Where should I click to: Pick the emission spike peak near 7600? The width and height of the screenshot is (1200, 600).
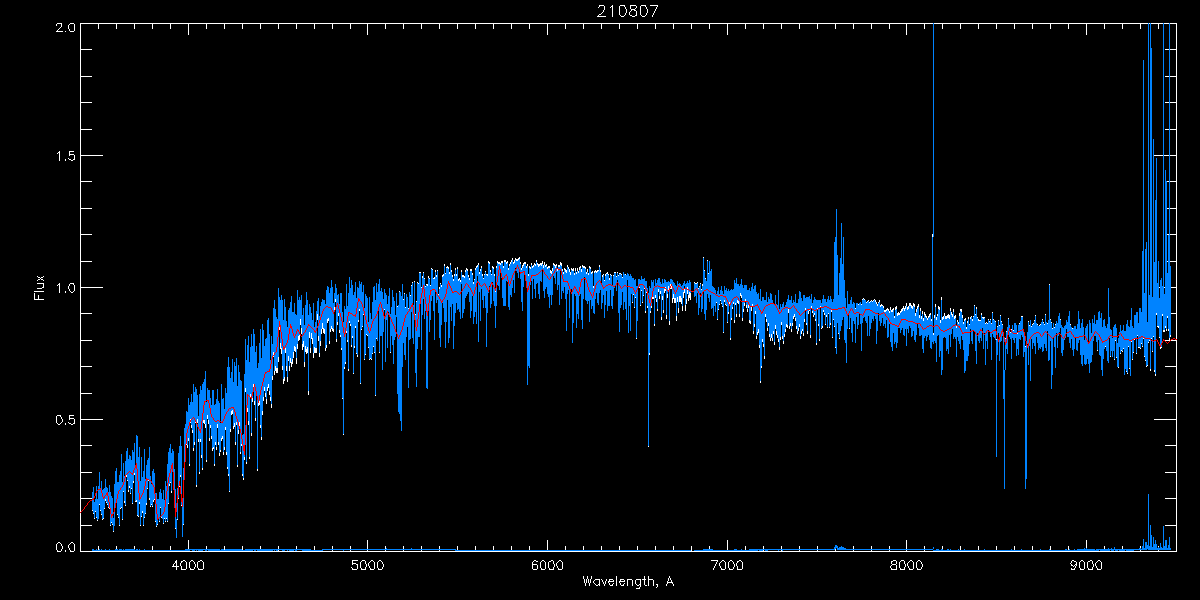(836, 211)
